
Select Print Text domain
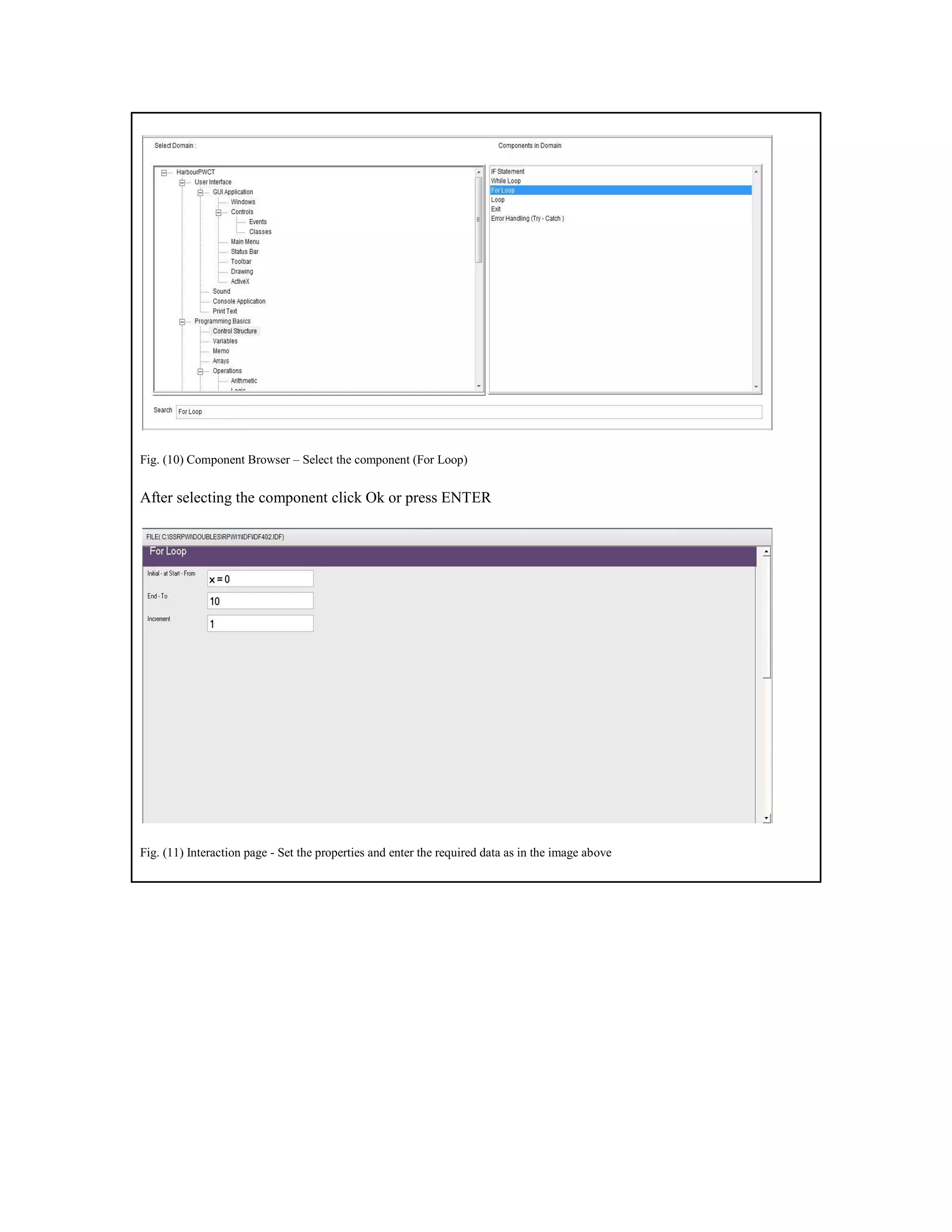pos(225,311)
